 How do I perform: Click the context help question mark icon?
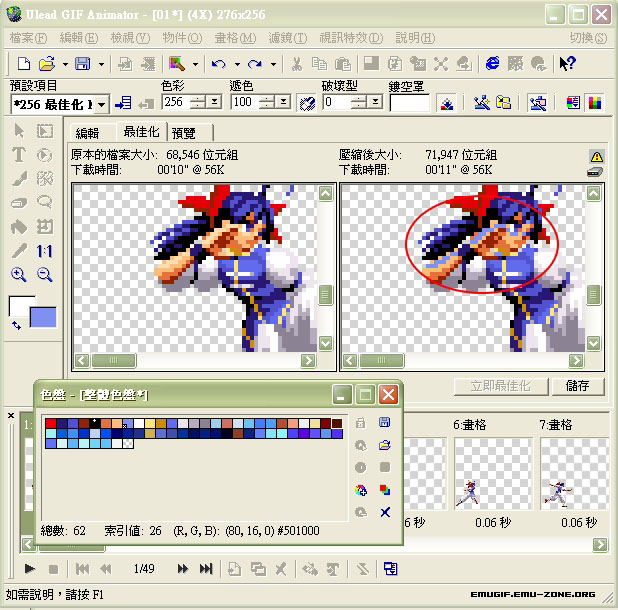click(567, 63)
